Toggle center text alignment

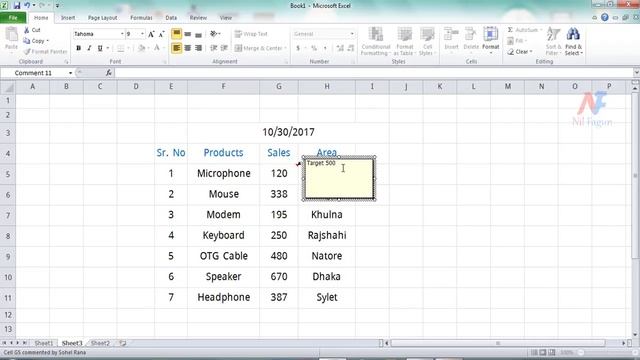(187, 48)
